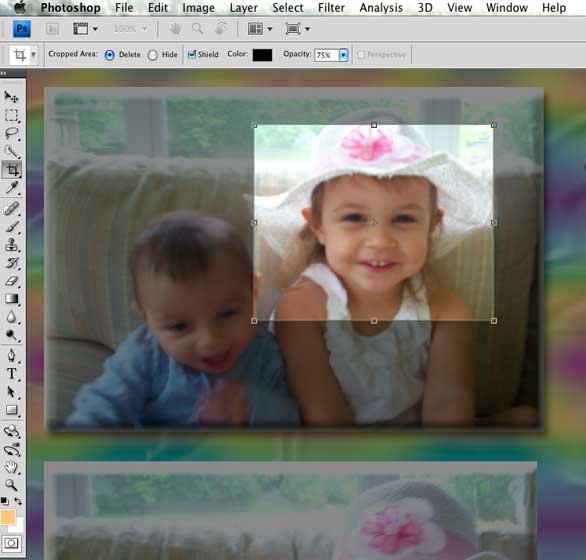Select the Eraser tool
Image resolution: width=586 pixels, height=560 pixels.
11,281
